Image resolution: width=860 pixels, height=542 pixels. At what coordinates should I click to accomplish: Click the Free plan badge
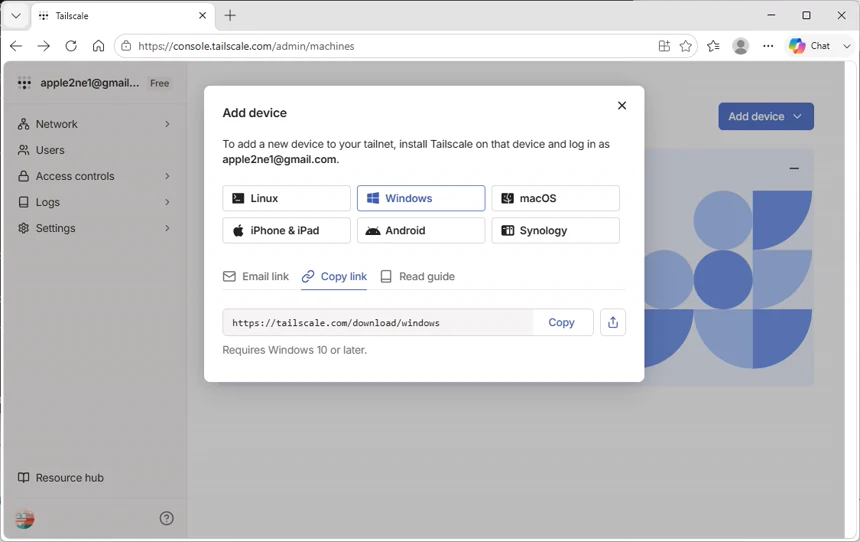[160, 83]
